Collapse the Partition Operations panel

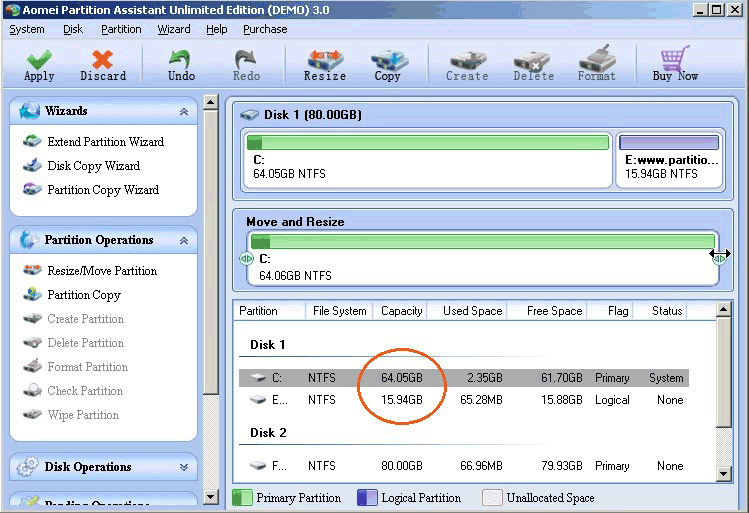pyautogui.click(x=184, y=241)
